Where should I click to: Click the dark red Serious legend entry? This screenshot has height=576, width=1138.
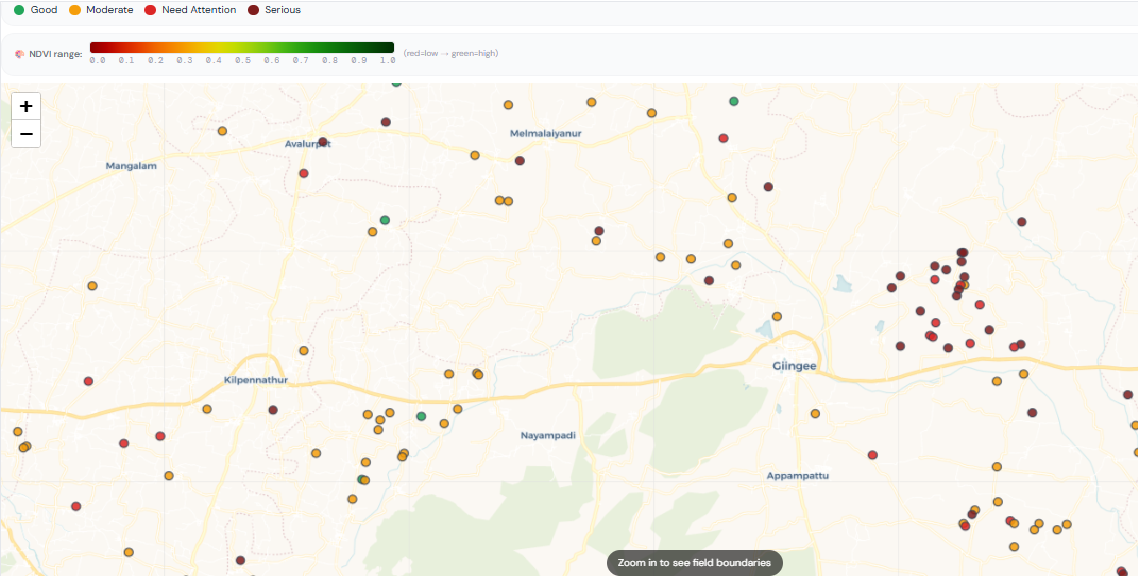coord(274,10)
